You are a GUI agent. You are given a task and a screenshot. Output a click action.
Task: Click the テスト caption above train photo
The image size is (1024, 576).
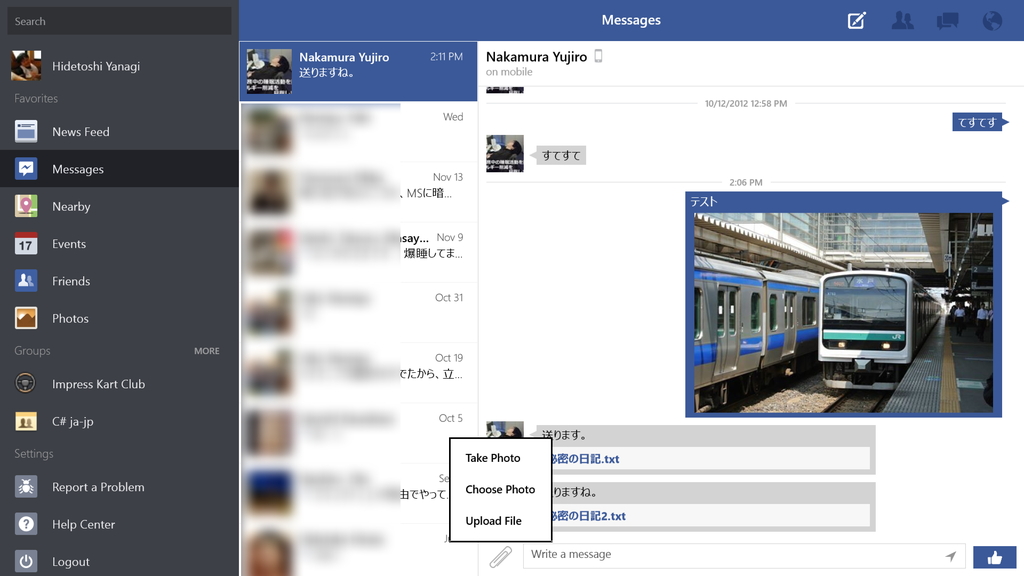point(704,202)
